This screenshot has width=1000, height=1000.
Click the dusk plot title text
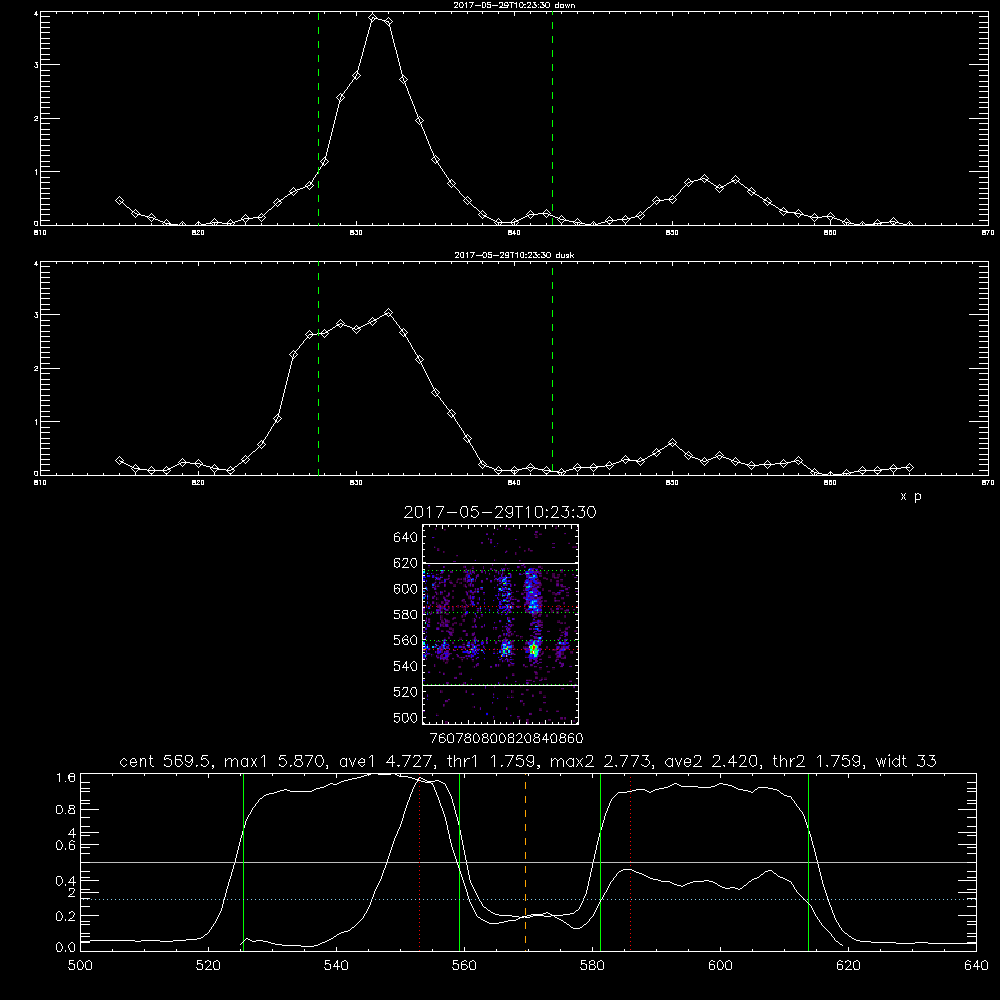pyautogui.click(x=514, y=255)
